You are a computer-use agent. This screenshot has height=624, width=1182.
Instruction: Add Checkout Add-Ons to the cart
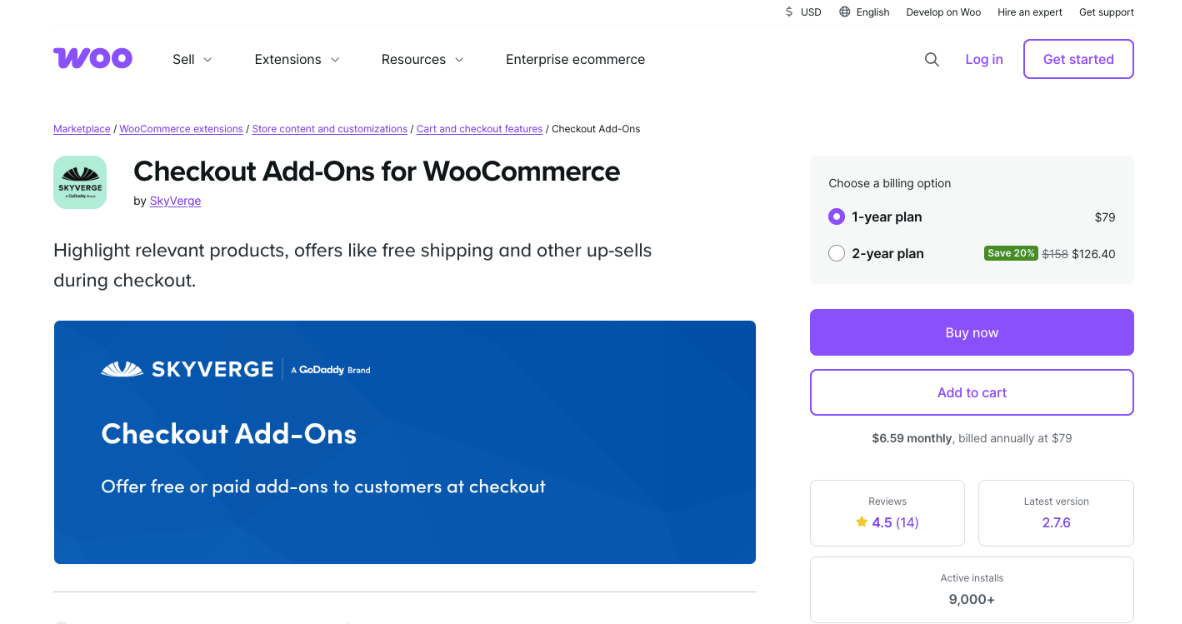(x=971, y=392)
